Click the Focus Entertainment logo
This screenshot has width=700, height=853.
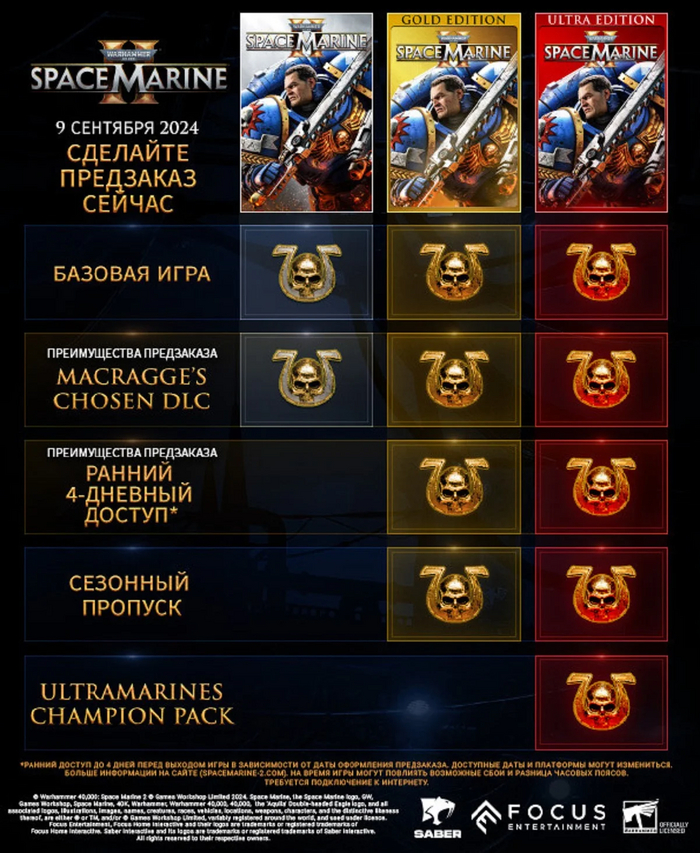538,817
